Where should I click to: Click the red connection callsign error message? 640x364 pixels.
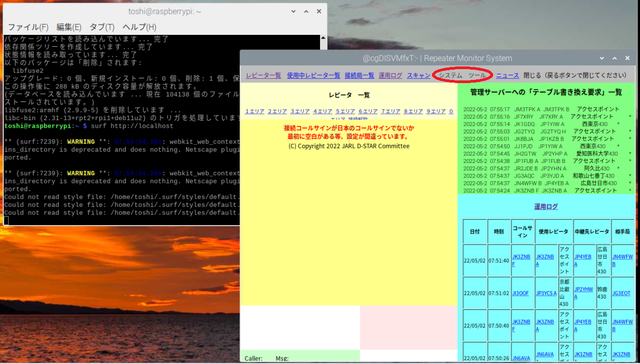coord(349,132)
